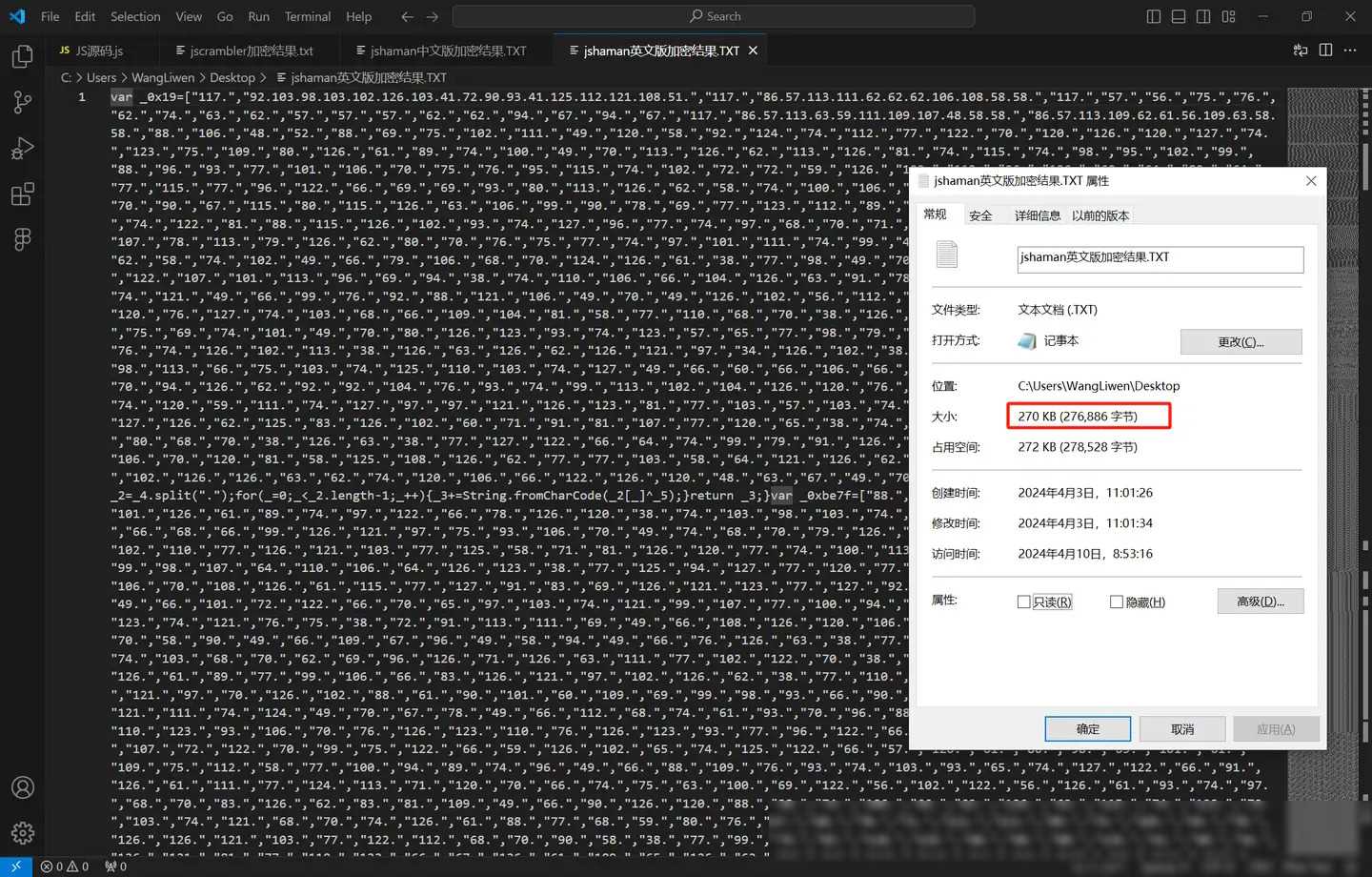Click the 更改(C)... button
The width and height of the screenshot is (1372, 877).
point(1241,341)
